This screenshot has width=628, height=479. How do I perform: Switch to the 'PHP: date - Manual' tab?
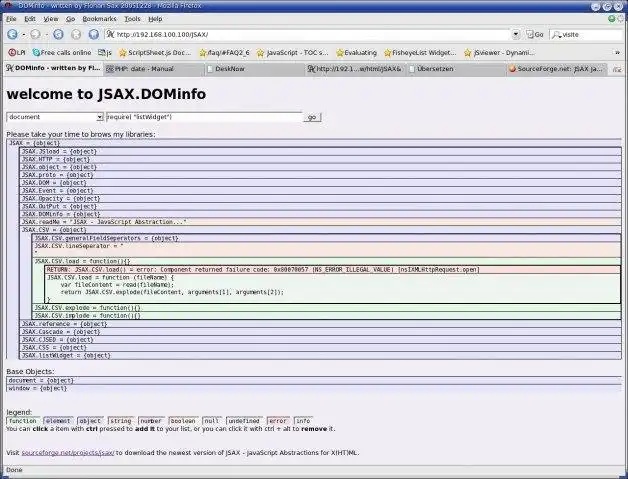click(x=154, y=69)
